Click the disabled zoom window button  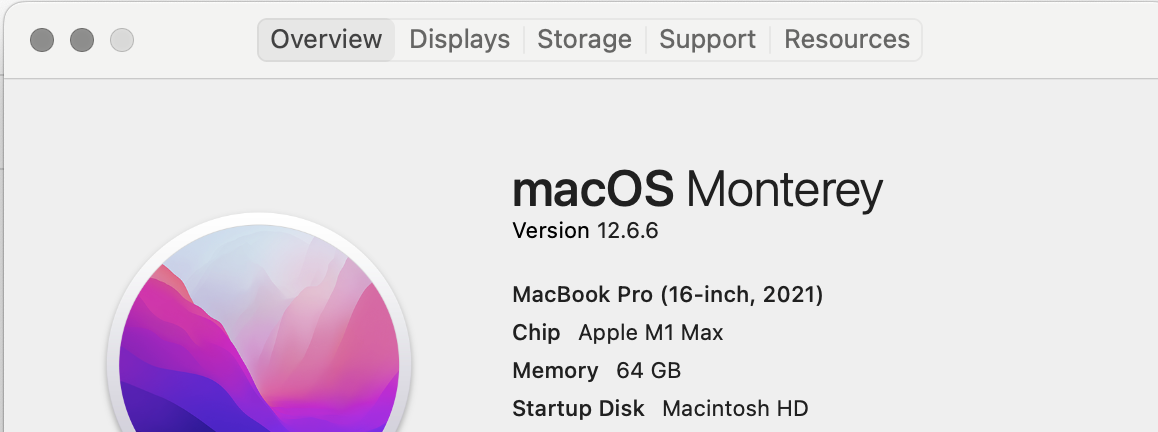pos(122,40)
